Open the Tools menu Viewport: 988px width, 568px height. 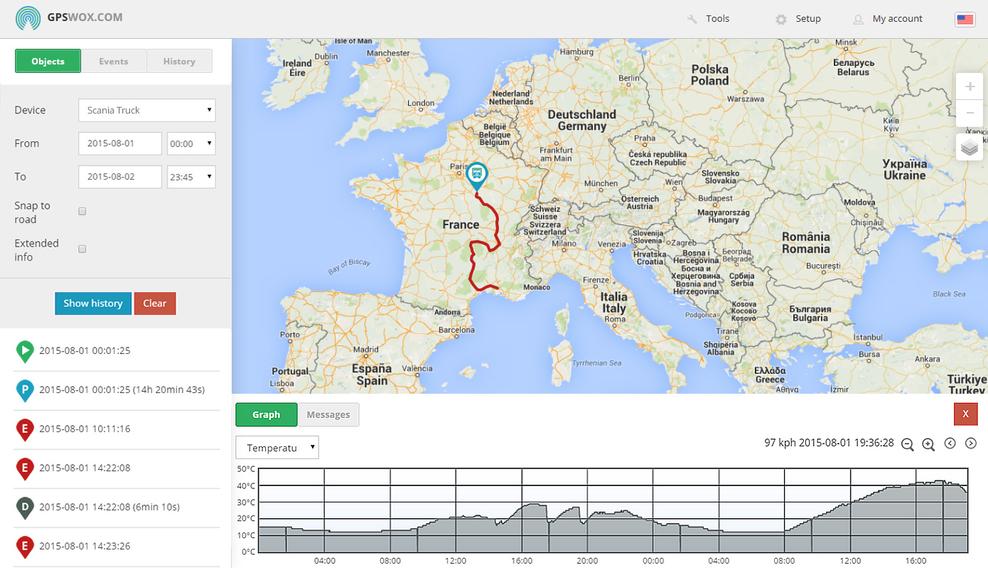pyautogui.click(x=717, y=19)
